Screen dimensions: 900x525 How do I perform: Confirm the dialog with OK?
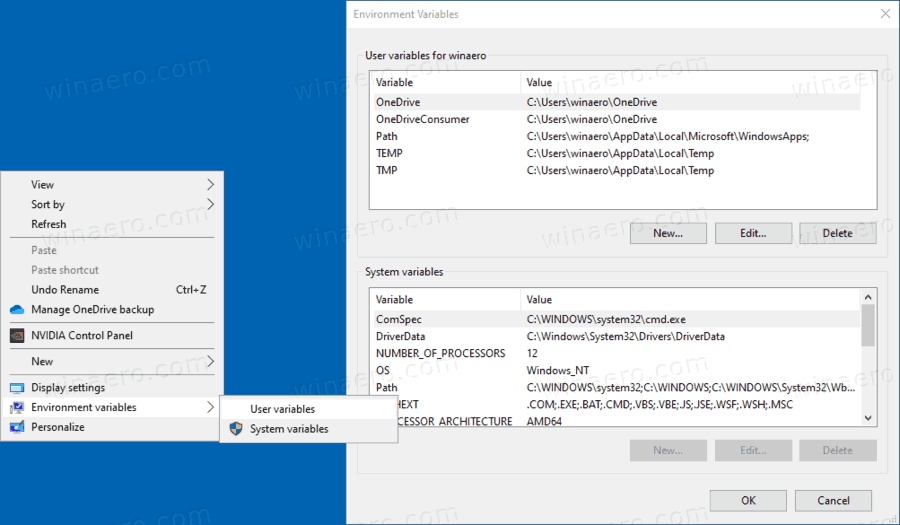click(748, 500)
